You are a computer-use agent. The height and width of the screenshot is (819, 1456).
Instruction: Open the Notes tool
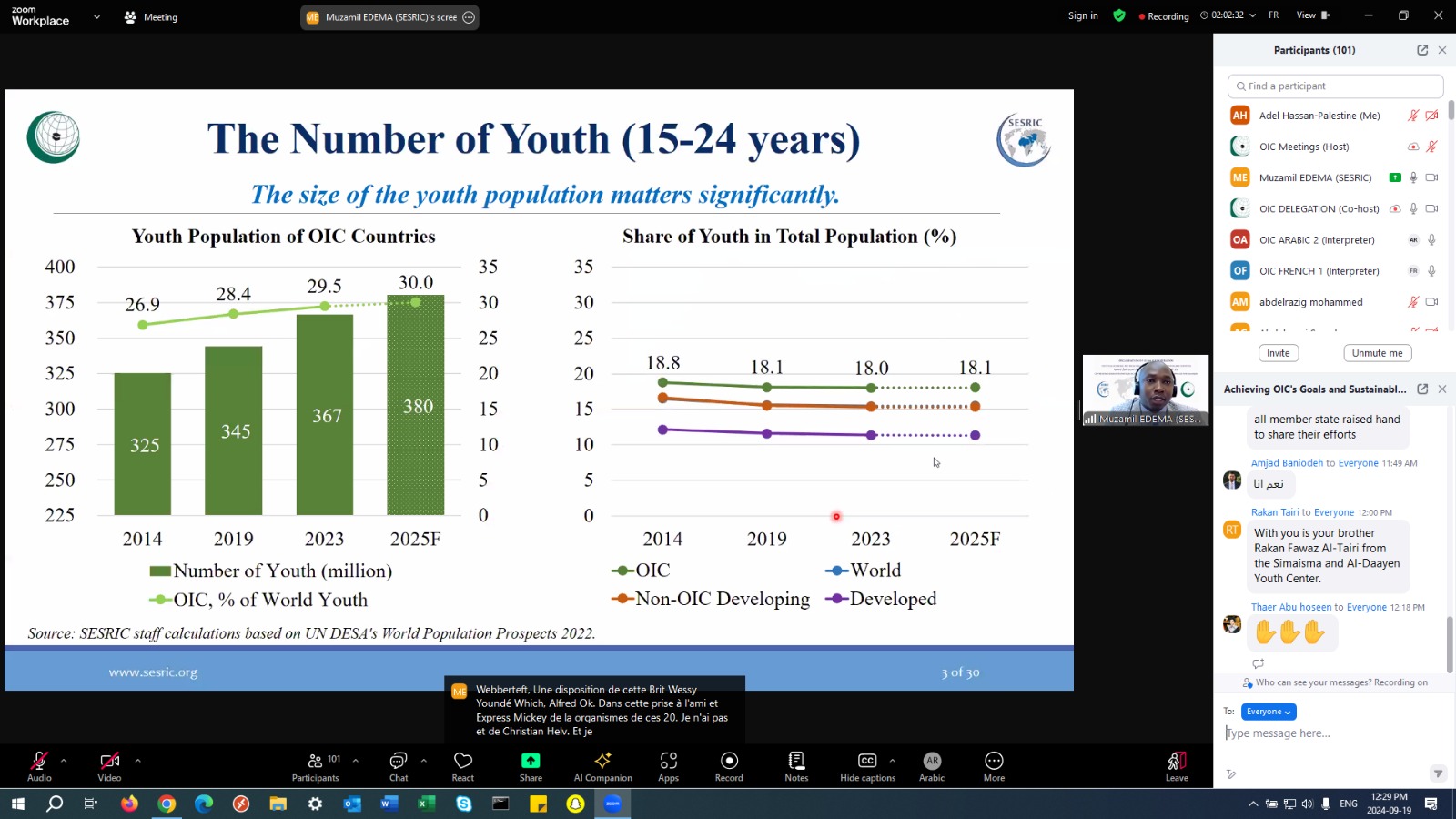point(796,765)
